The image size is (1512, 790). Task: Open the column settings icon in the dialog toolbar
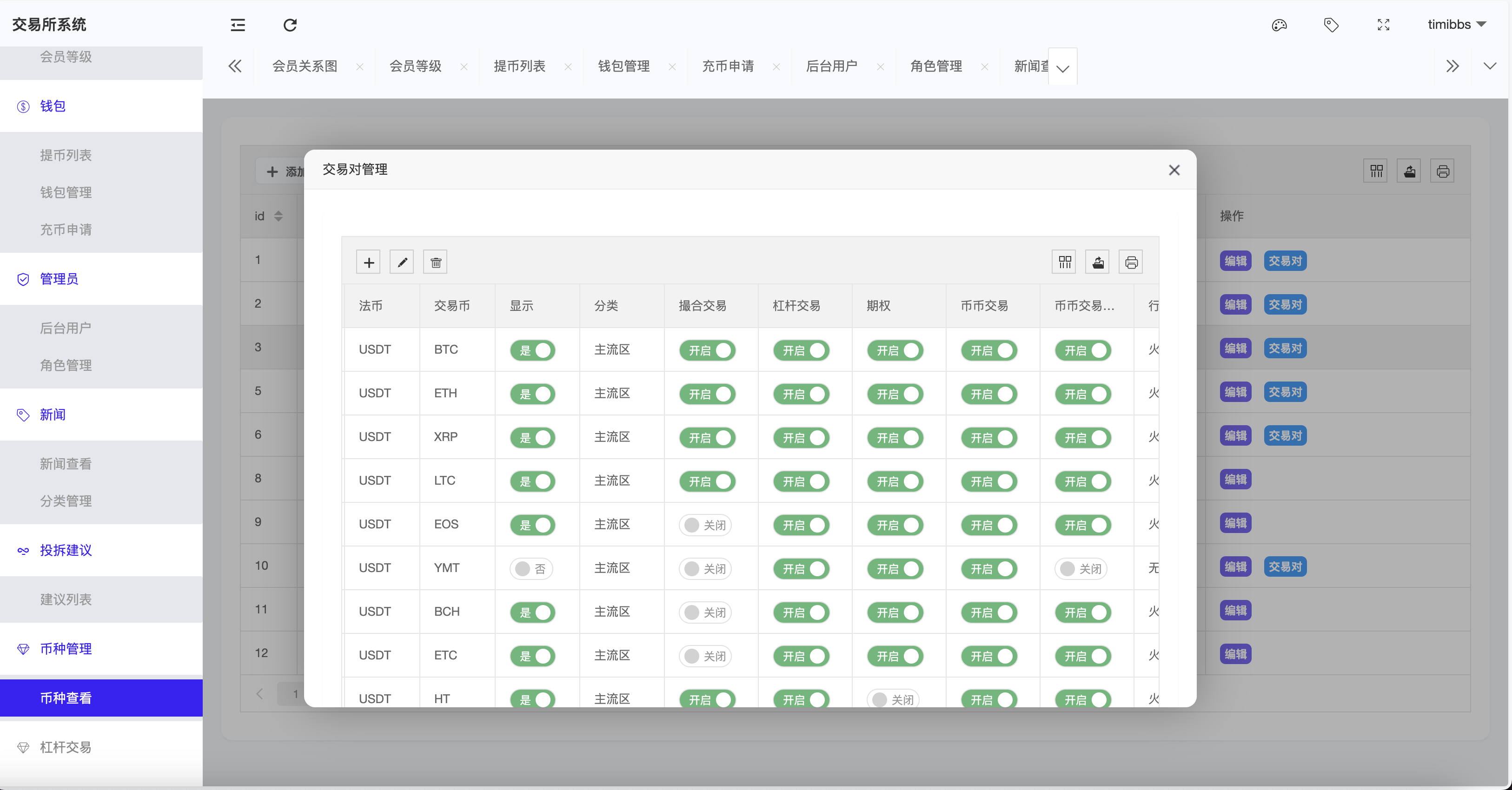pyautogui.click(x=1065, y=262)
